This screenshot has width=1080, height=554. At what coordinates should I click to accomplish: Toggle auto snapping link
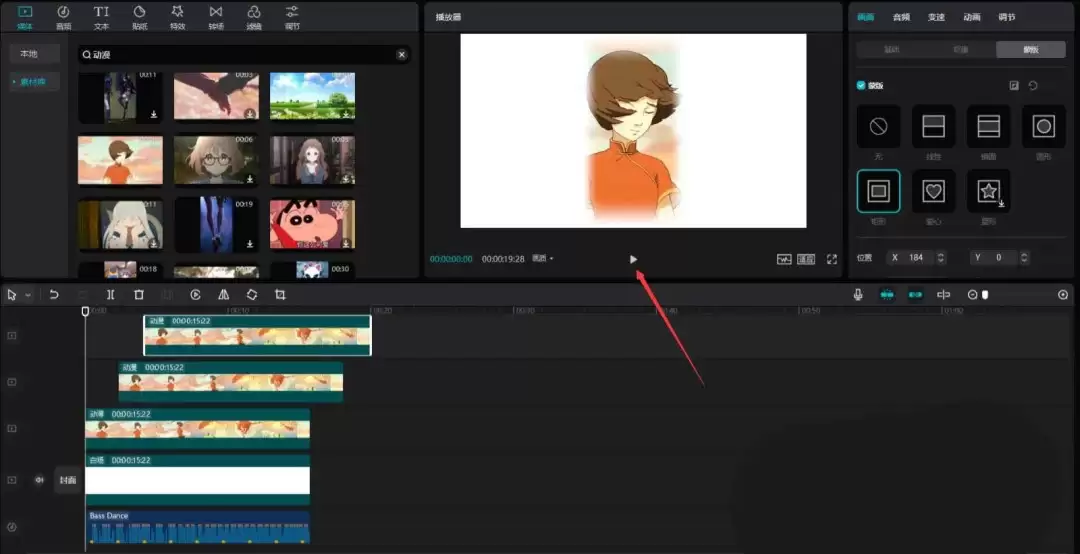pyautogui.click(x=915, y=295)
